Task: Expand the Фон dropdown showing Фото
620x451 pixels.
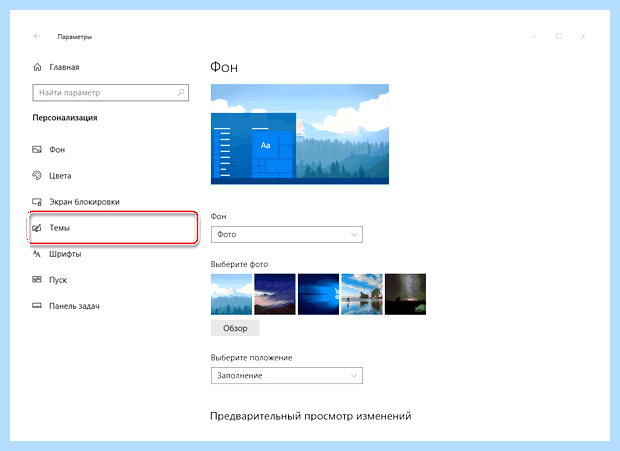Action: [x=287, y=234]
